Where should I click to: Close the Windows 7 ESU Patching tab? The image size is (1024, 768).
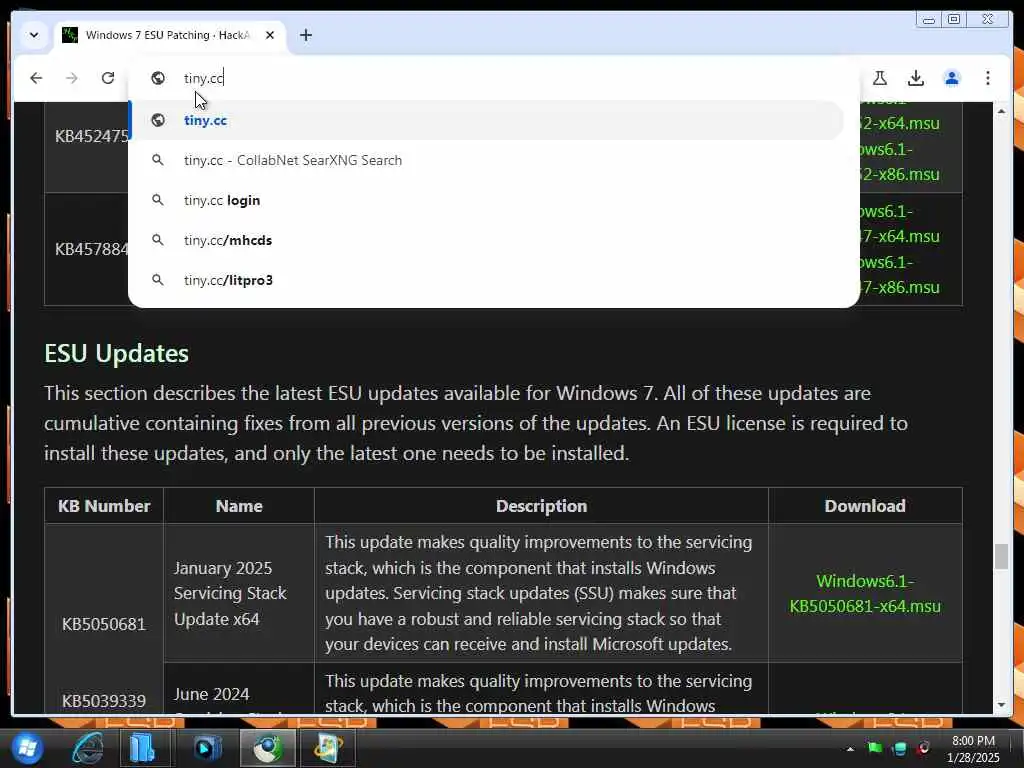click(270, 35)
